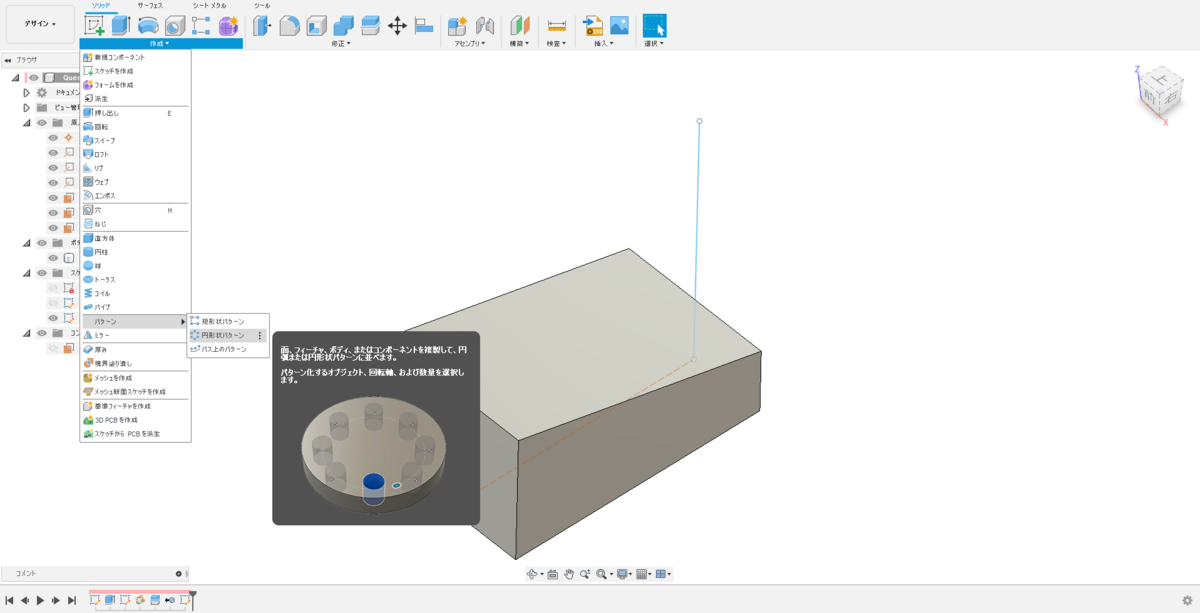Toggle the eye for the スケッチ folder
The width and height of the screenshot is (1200, 613).
[42, 272]
